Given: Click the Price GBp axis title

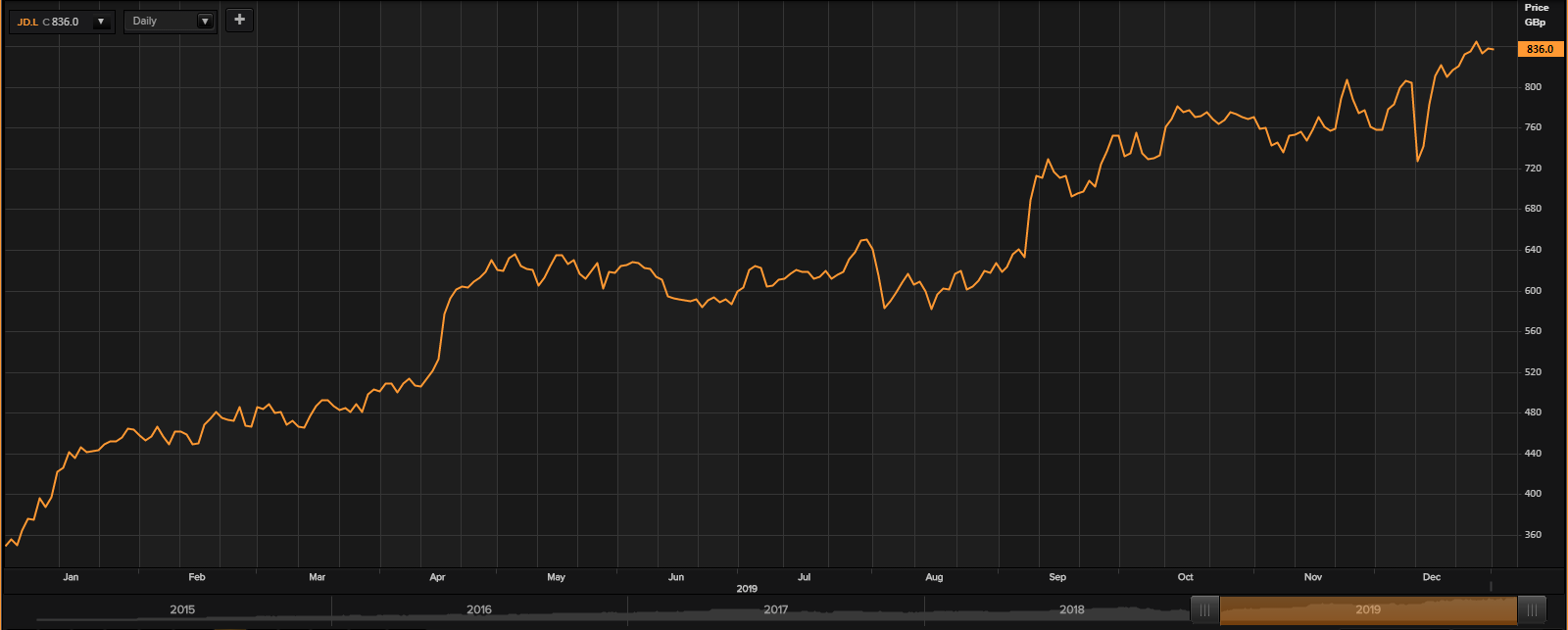Looking at the screenshot, I should pyautogui.click(x=1536, y=15).
